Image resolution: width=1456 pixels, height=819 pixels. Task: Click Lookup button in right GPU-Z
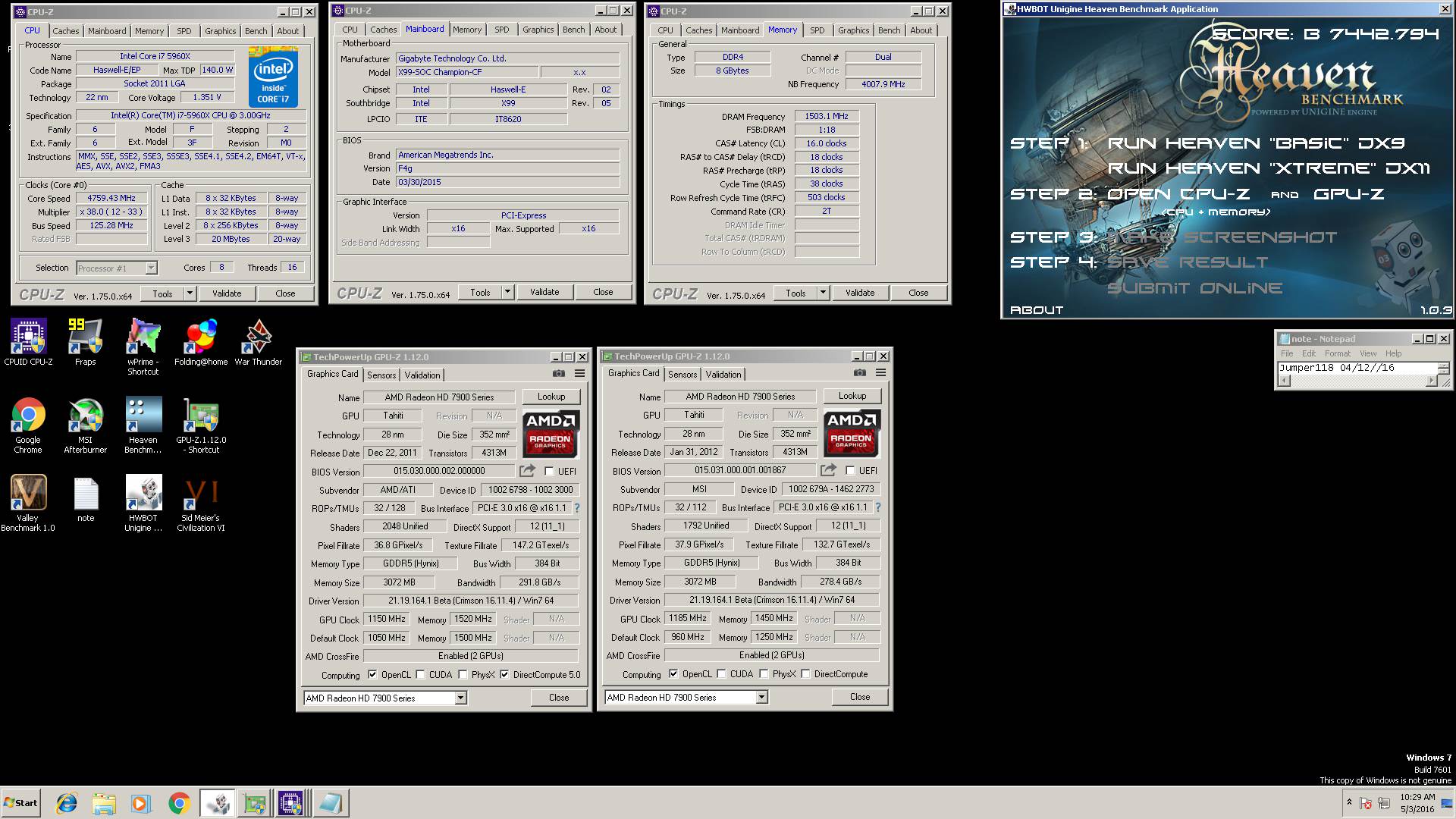[x=852, y=396]
